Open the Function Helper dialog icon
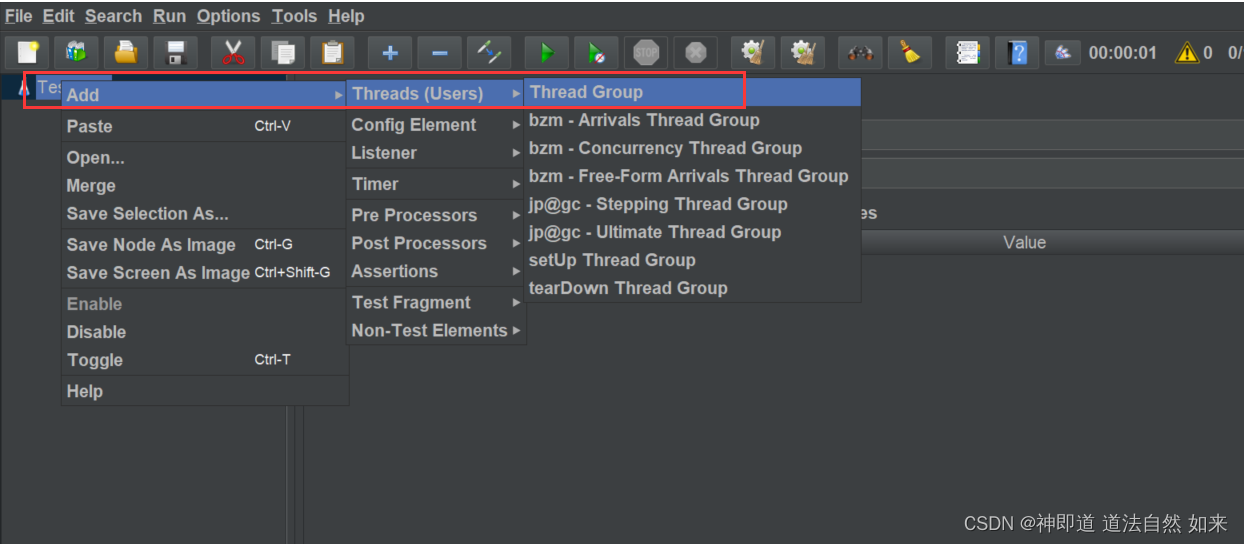The width and height of the screenshot is (1244, 544). pos(968,53)
